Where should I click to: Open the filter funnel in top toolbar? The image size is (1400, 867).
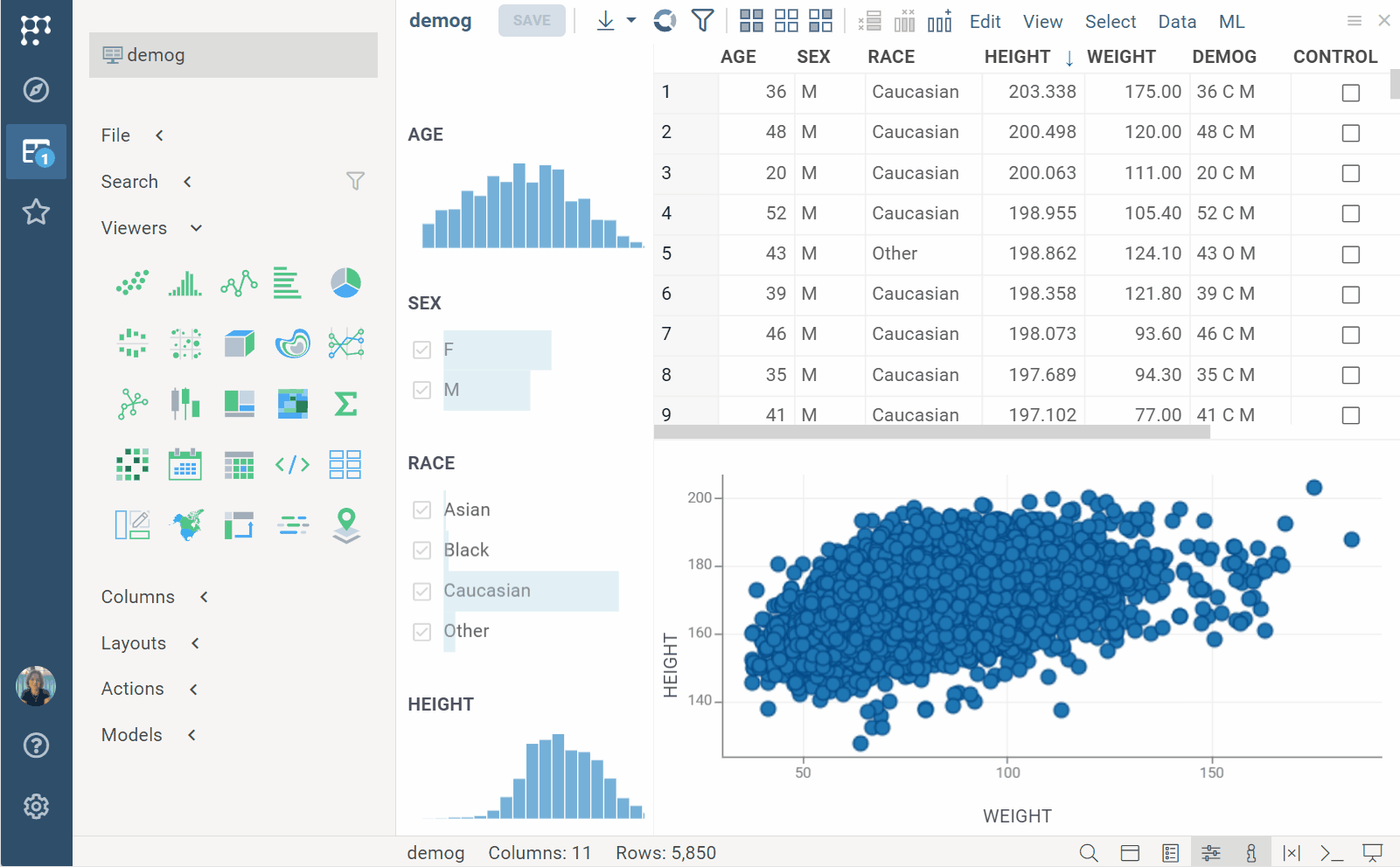702,21
